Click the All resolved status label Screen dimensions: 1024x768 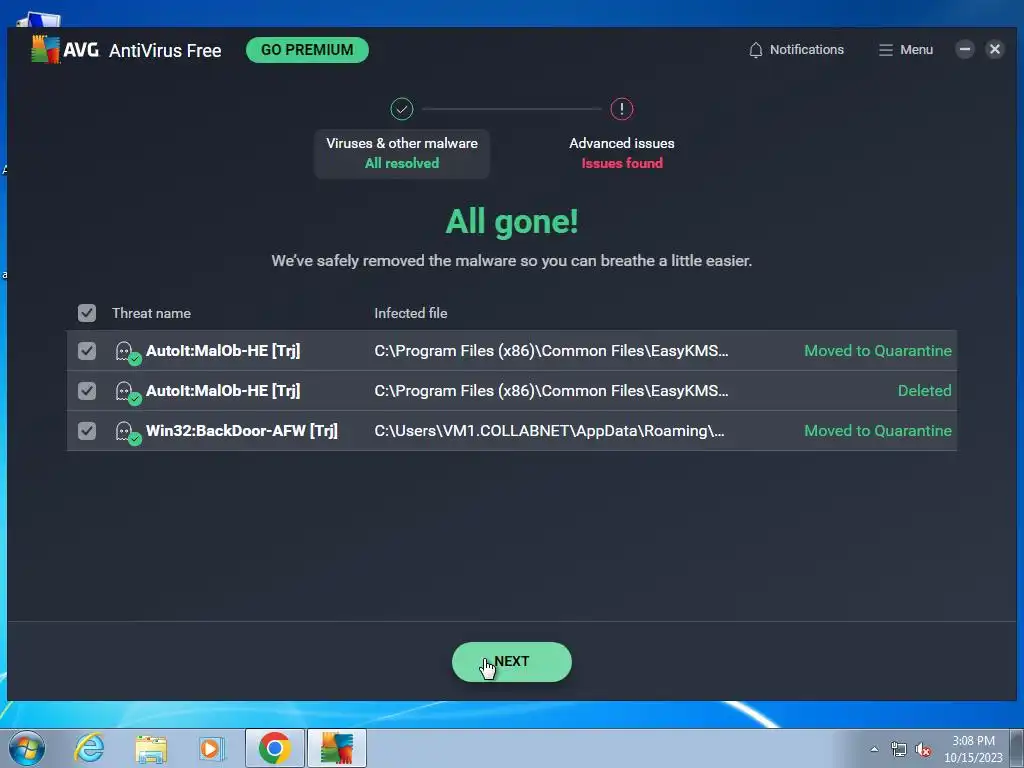point(402,163)
